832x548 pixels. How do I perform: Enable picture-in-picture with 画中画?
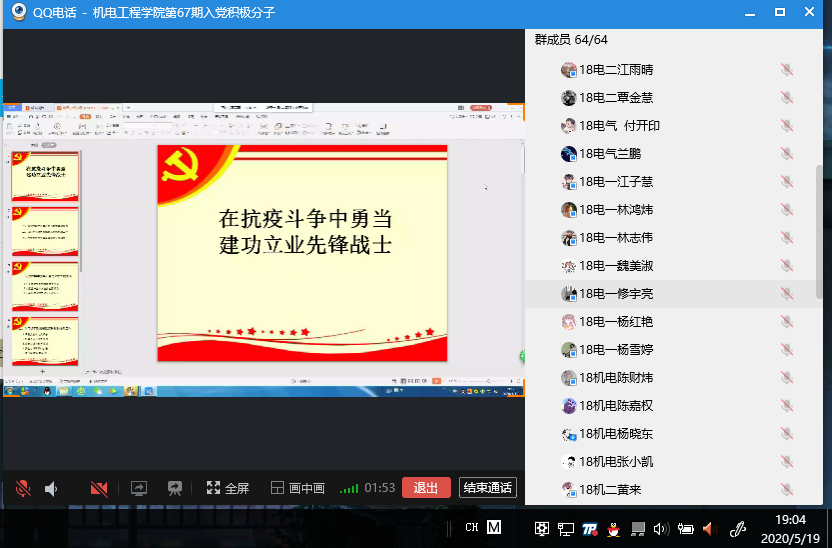coord(298,488)
